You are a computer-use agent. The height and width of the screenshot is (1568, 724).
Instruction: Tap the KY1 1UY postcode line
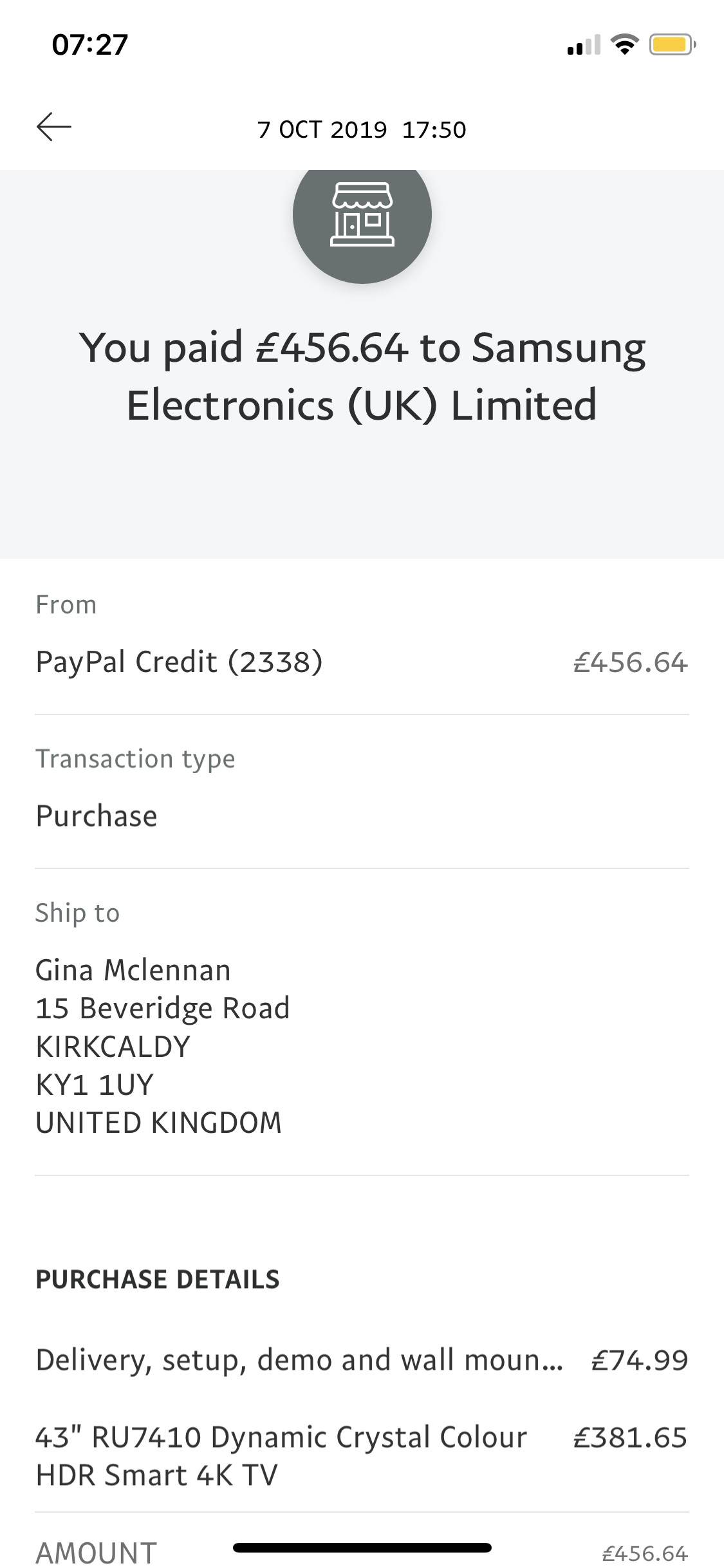[x=95, y=1085]
